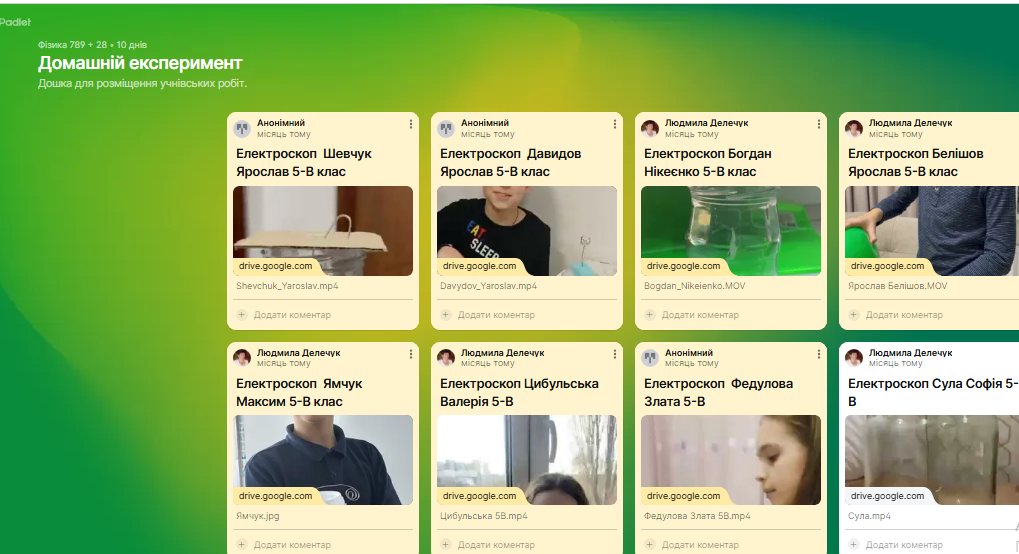The image size is (1019, 554).
Task: Click Додати коментар on Нікеєнко post
Action: pos(700,315)
